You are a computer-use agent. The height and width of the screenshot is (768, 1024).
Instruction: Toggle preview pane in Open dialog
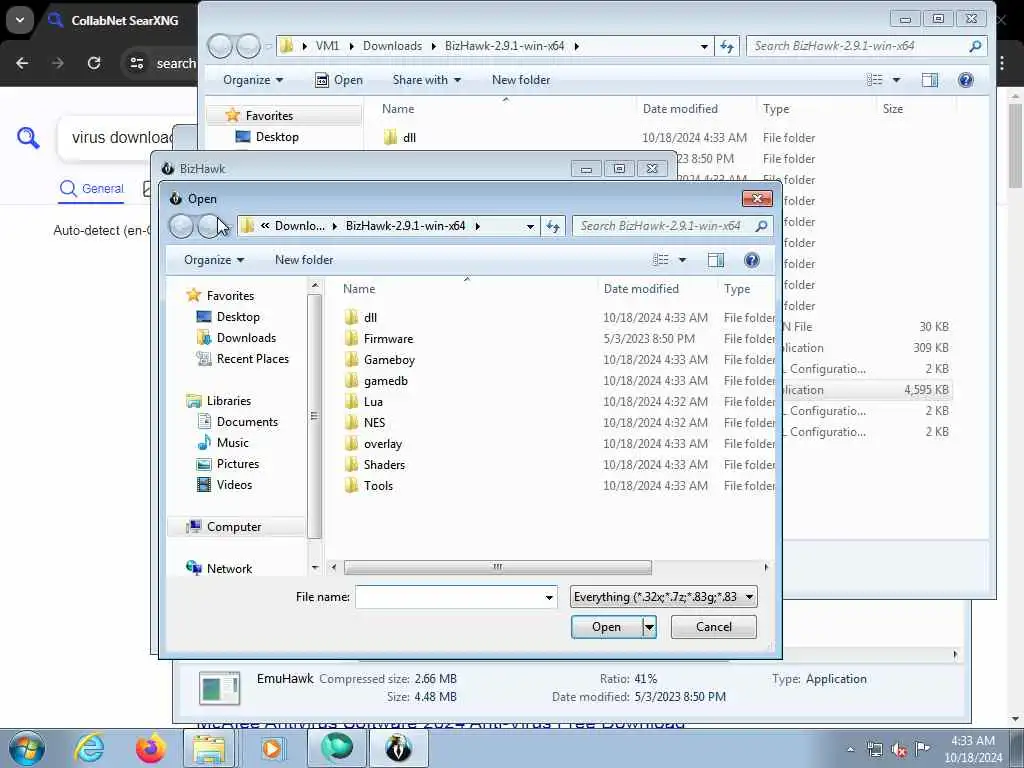[716, 260]
